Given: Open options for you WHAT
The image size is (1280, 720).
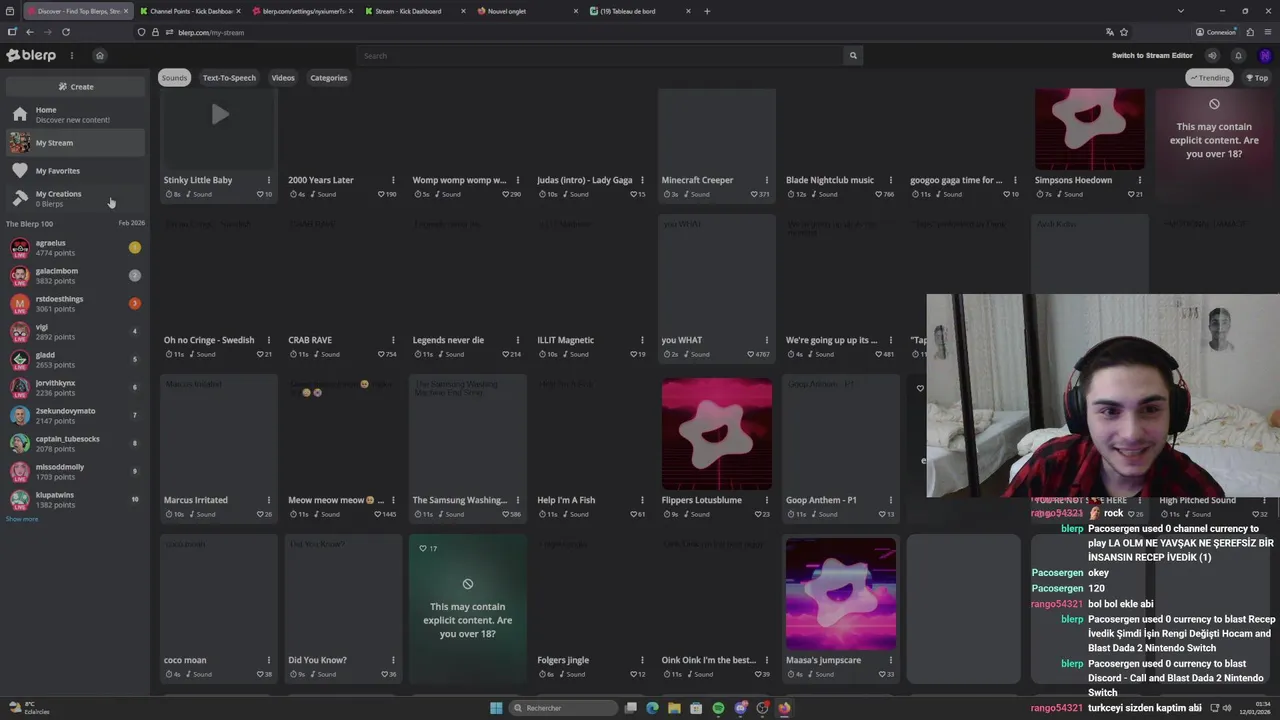Looking at the screenshot, I should [x=766, y=340].
